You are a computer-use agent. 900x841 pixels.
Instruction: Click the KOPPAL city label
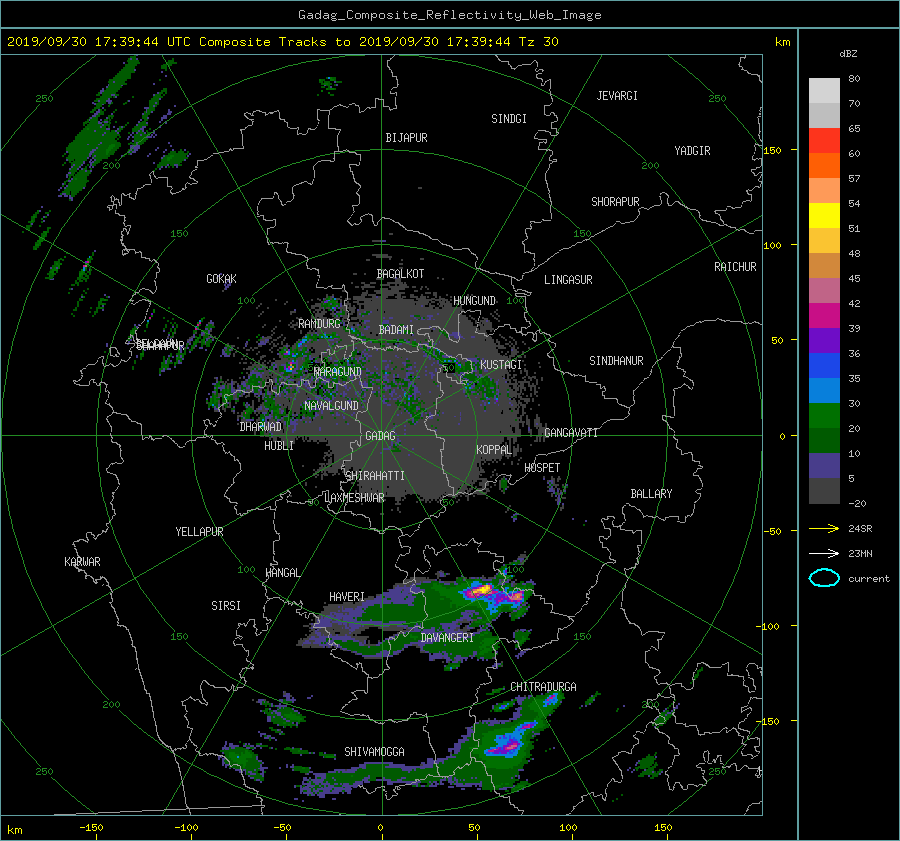pos(494,450)
